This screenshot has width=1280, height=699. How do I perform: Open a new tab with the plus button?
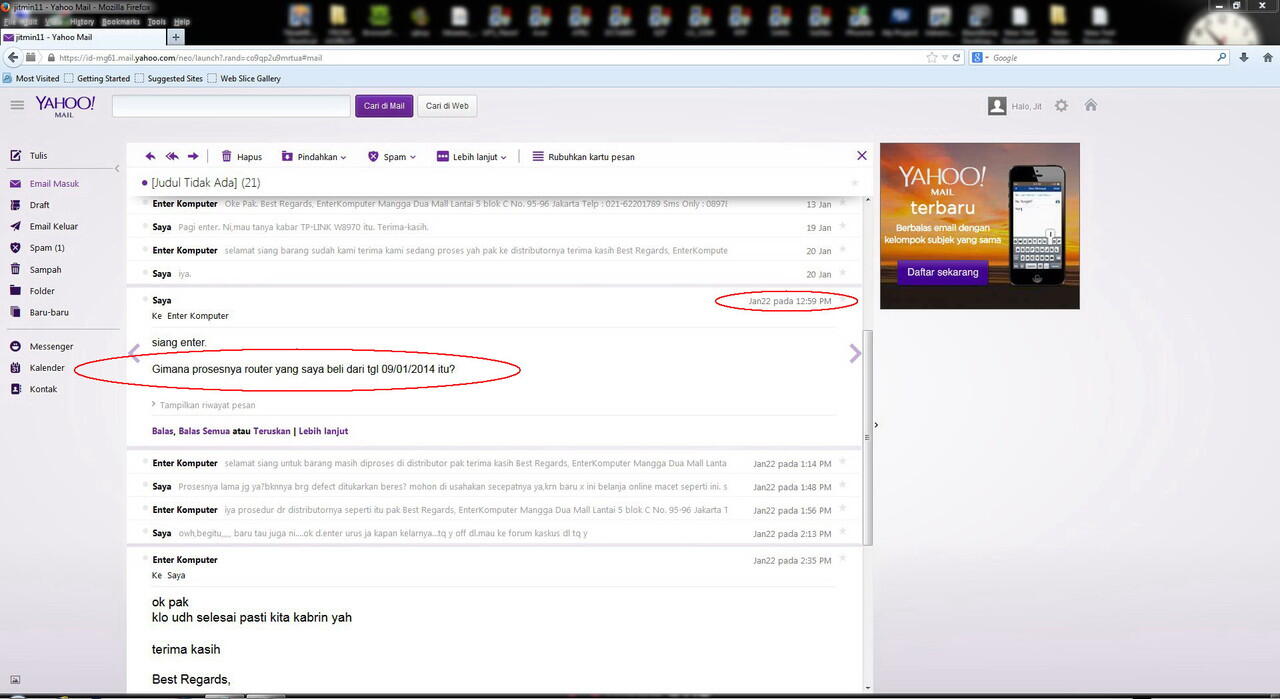176,37
